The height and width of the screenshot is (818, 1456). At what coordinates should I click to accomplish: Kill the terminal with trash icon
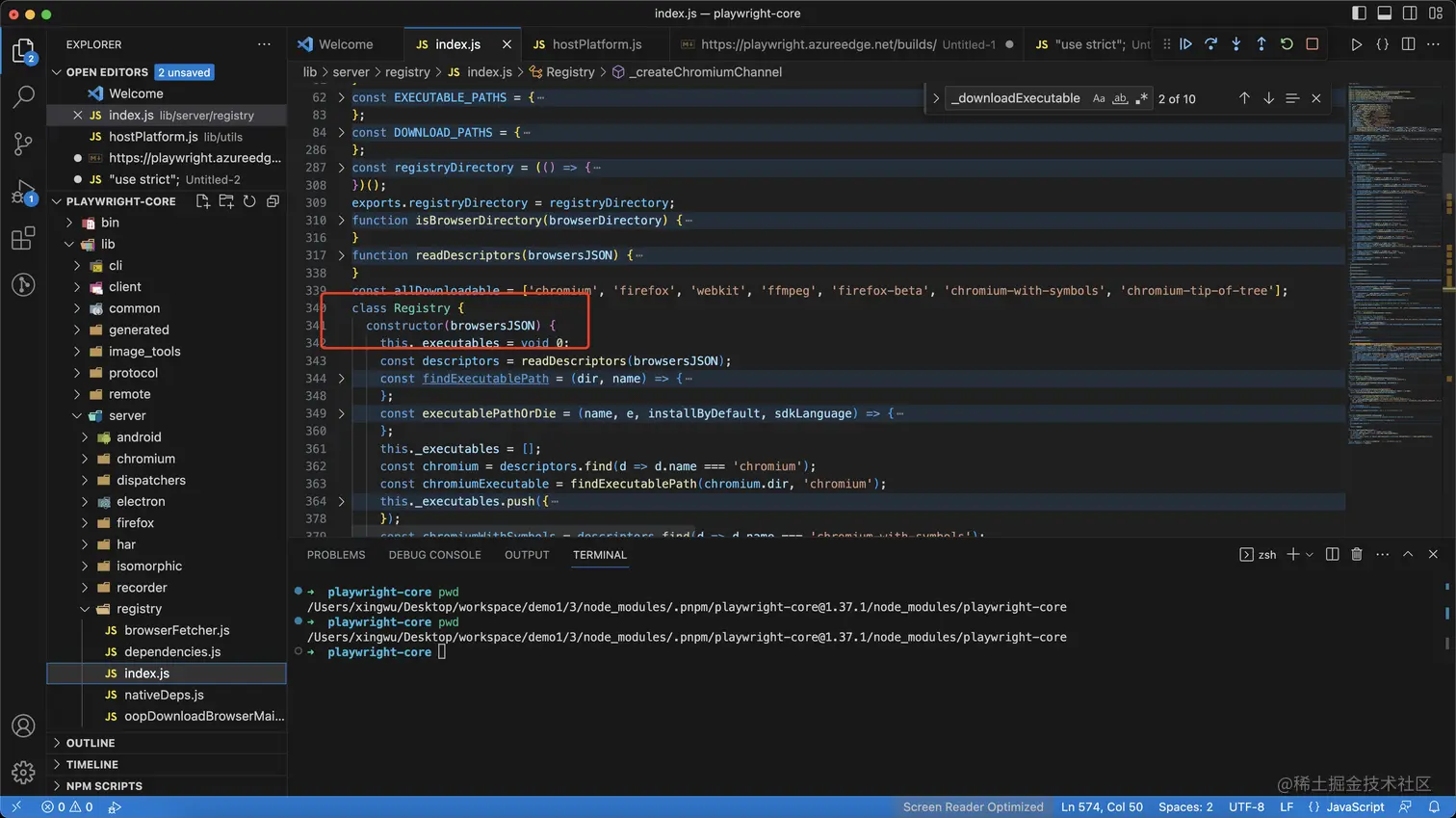coord(1357,554)
